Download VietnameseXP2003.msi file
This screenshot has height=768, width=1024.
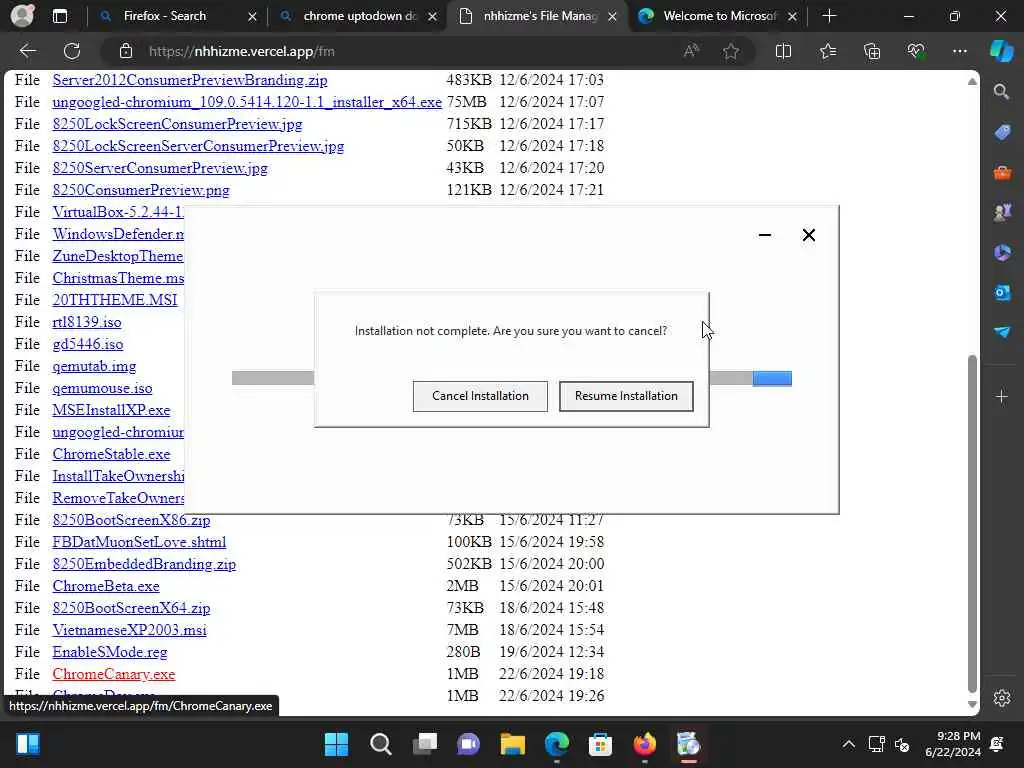[129, 630]
